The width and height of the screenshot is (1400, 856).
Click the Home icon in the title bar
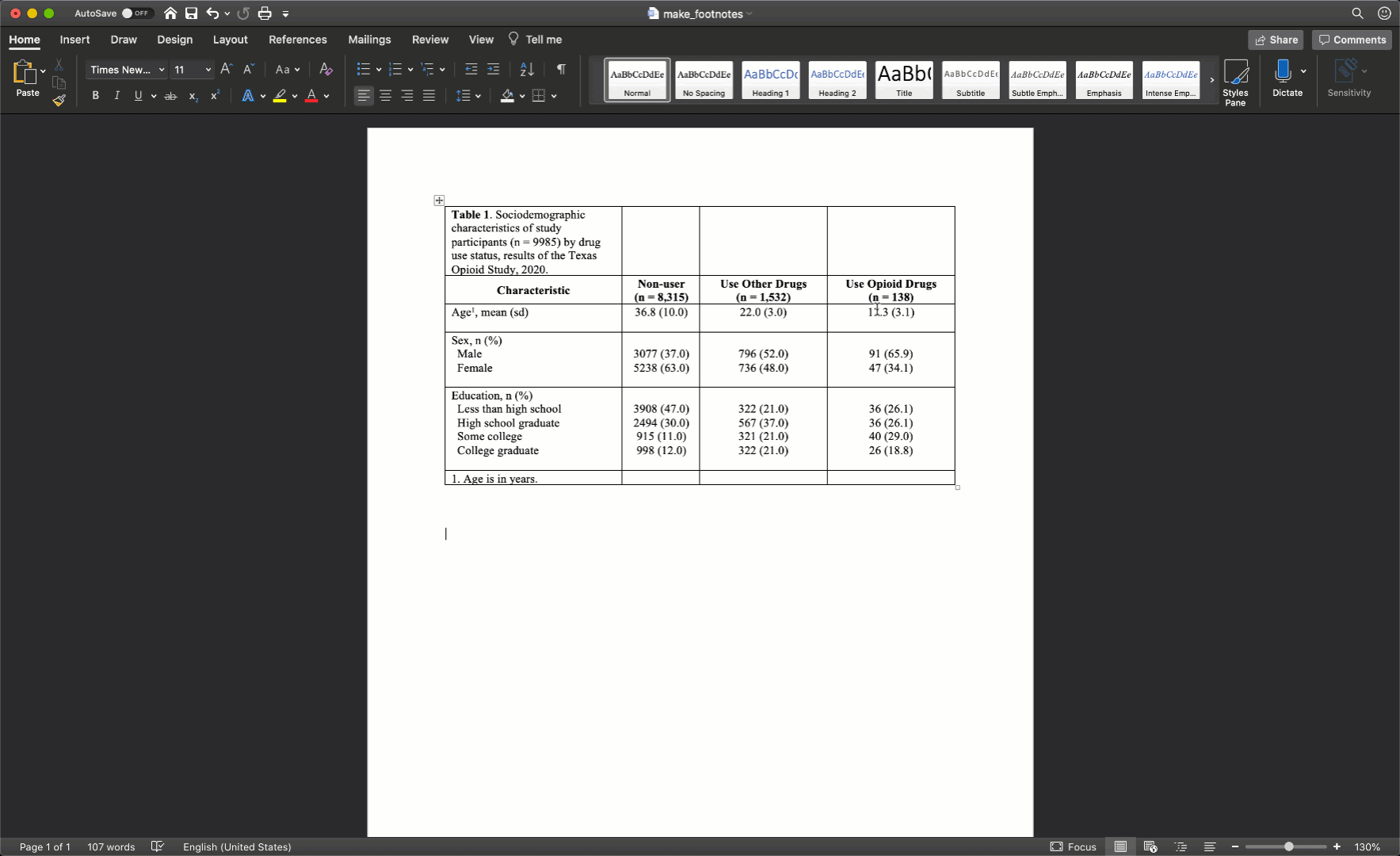tap(170, 13)
